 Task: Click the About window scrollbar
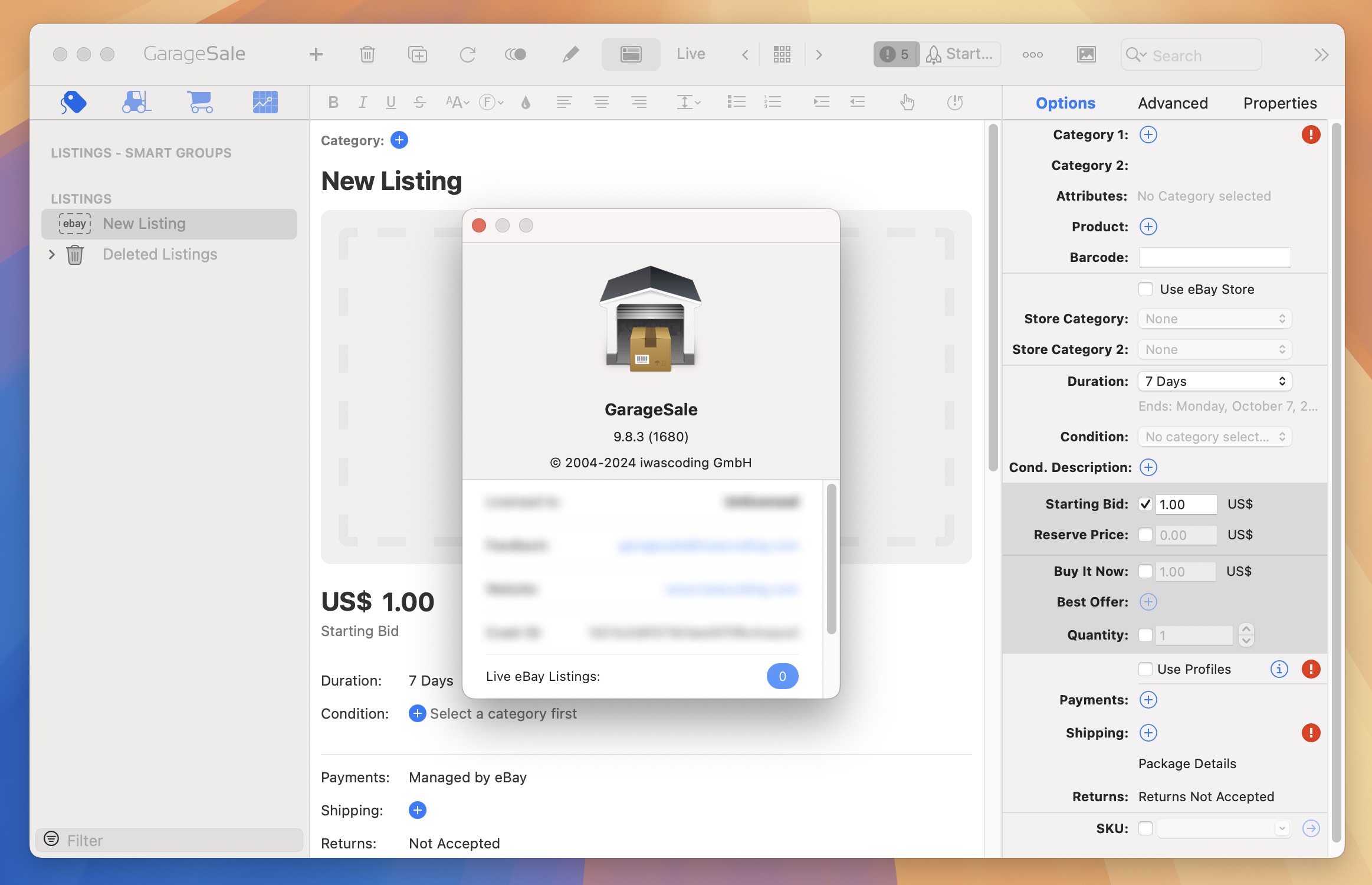tap(831, 559)
